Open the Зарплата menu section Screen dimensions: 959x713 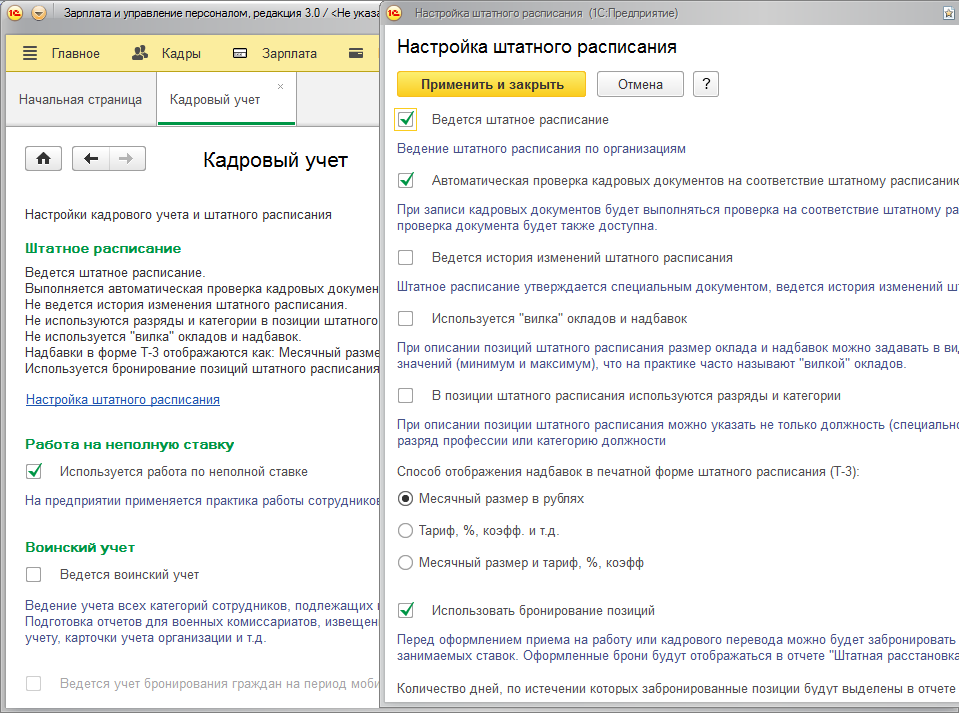(x=289, y=54)
